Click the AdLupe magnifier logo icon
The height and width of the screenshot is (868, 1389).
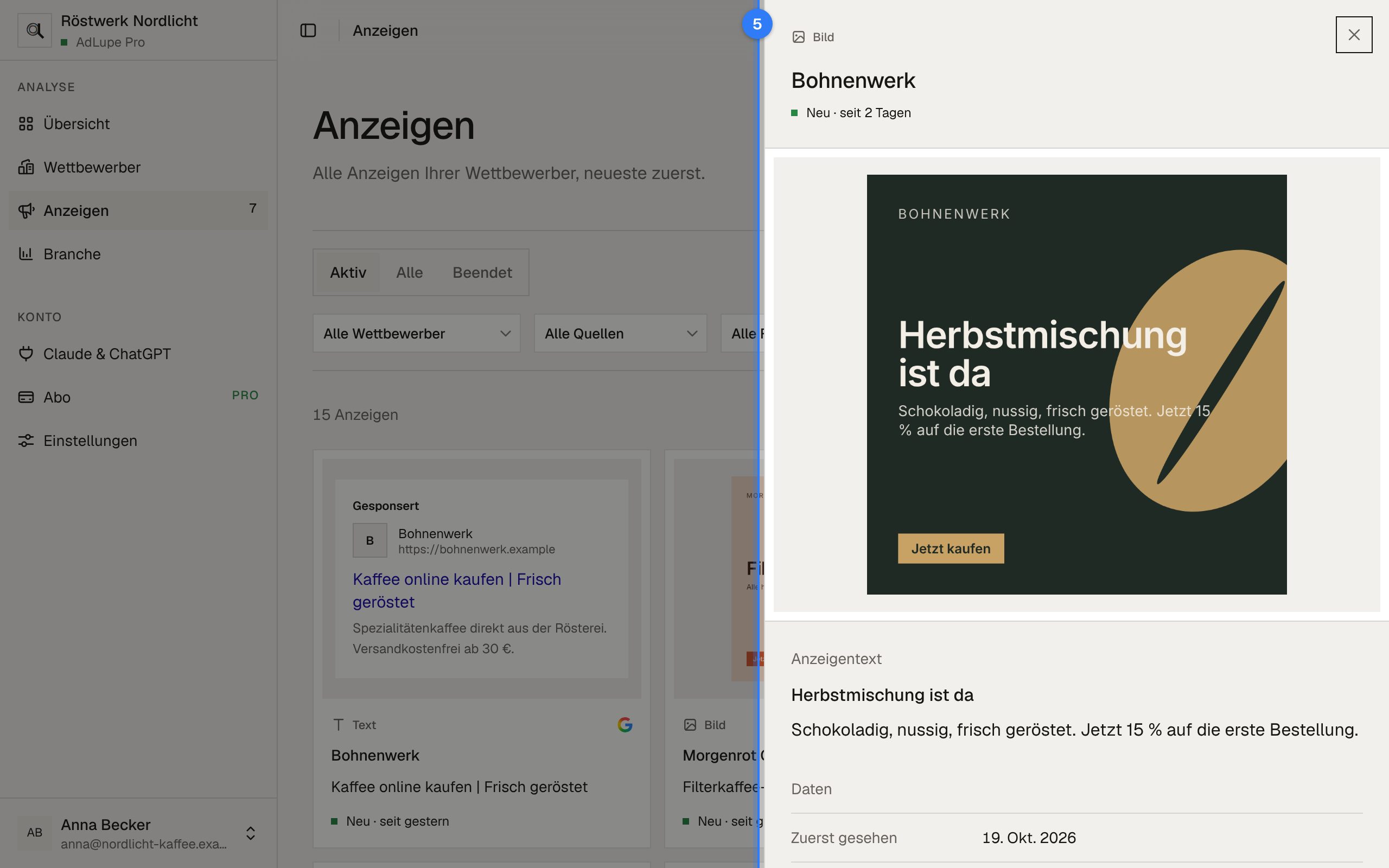click(x=34, y=30)
